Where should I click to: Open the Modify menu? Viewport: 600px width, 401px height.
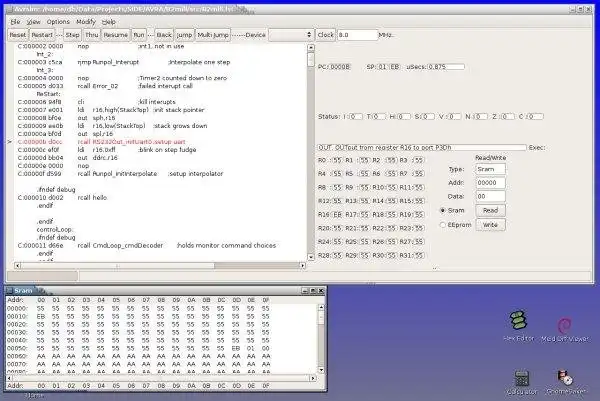pyautogui.click(x=86, y=22)
